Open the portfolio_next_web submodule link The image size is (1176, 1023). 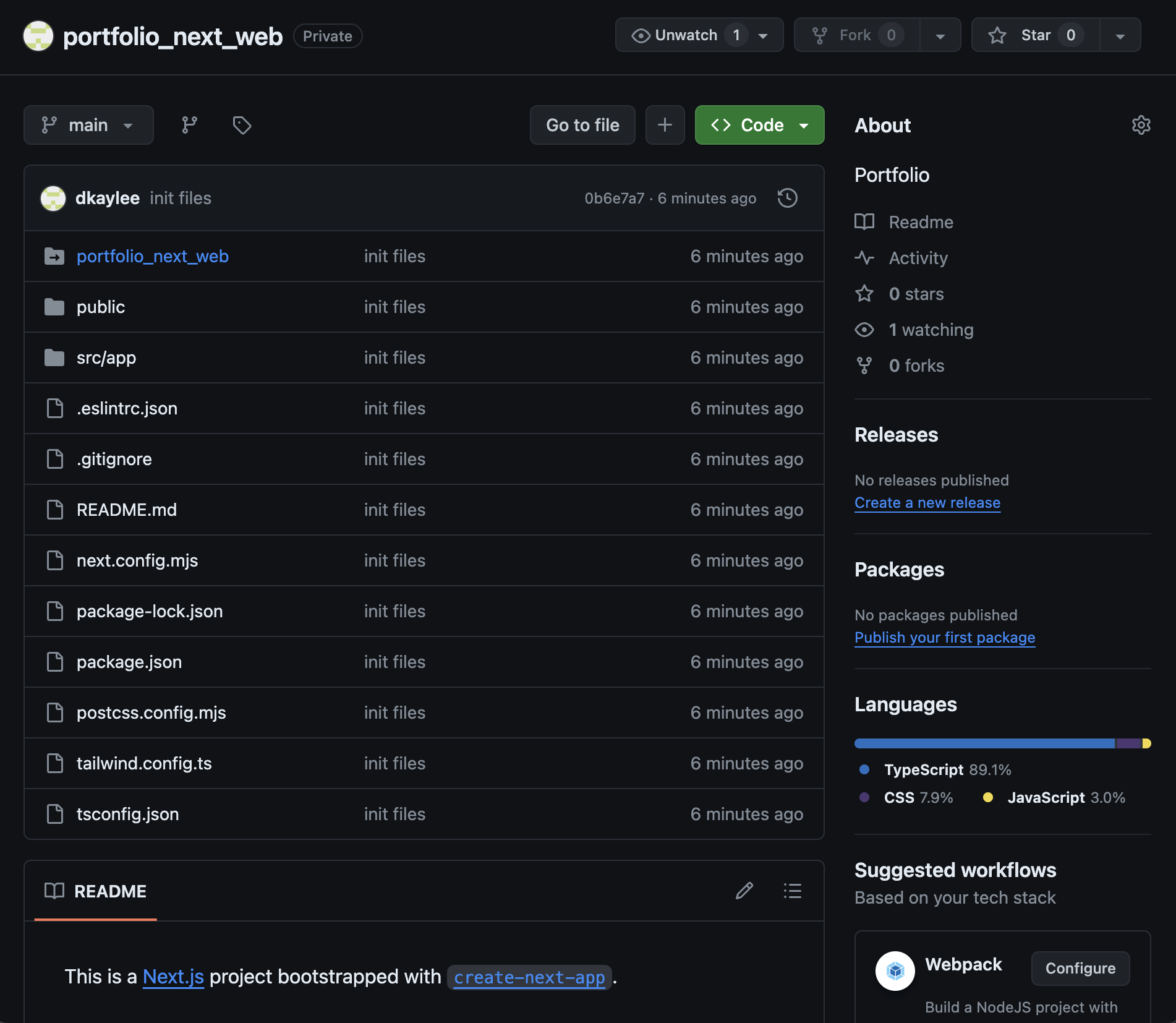[153, 256]
